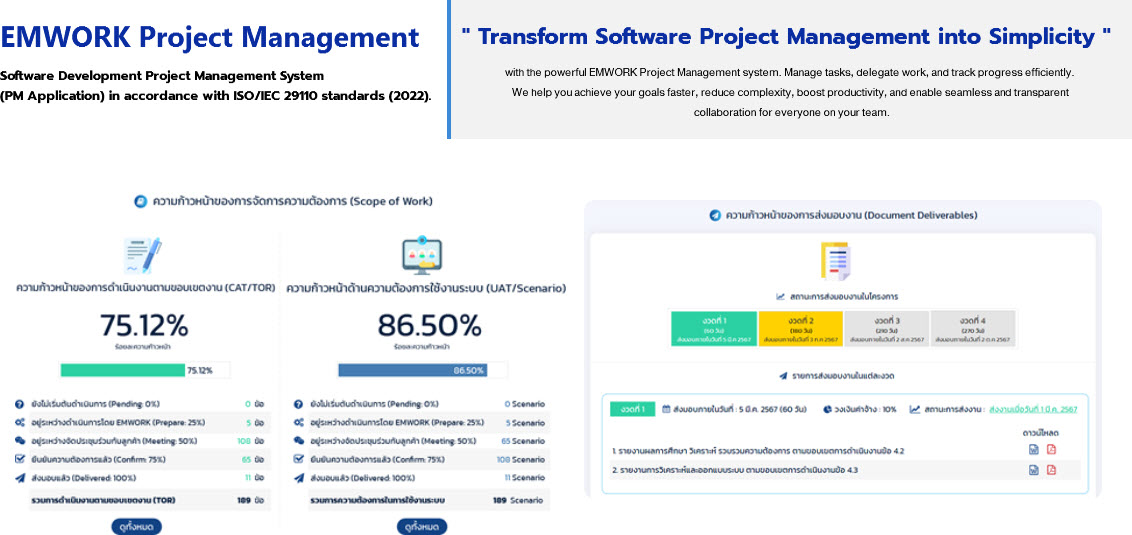Click report item 1 referencing section 4.2
1132x535 pixels.
point(757,451)
